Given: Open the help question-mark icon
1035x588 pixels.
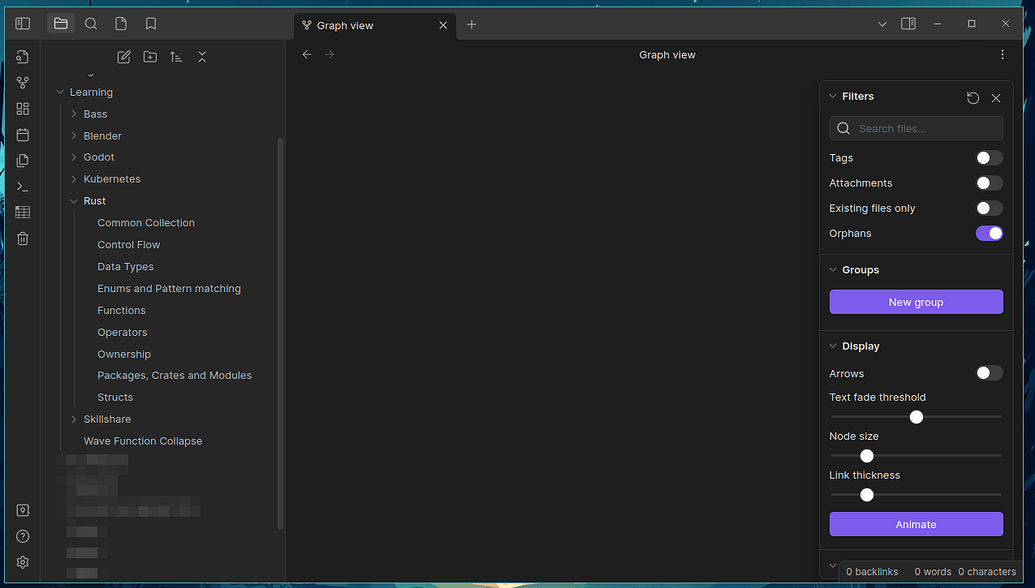Looking at the screenshot, I should point(22,536).
